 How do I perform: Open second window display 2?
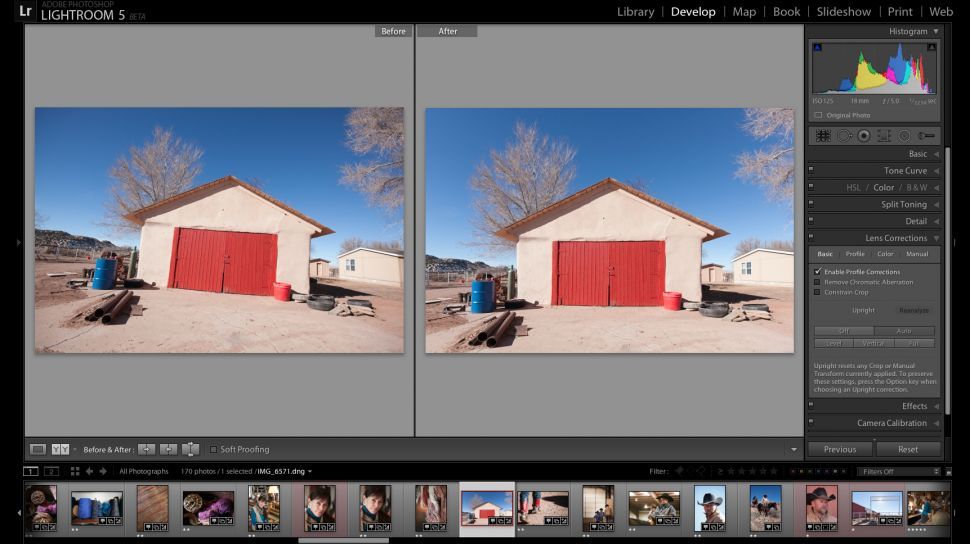pyautogui.click(x=51, y=472)
